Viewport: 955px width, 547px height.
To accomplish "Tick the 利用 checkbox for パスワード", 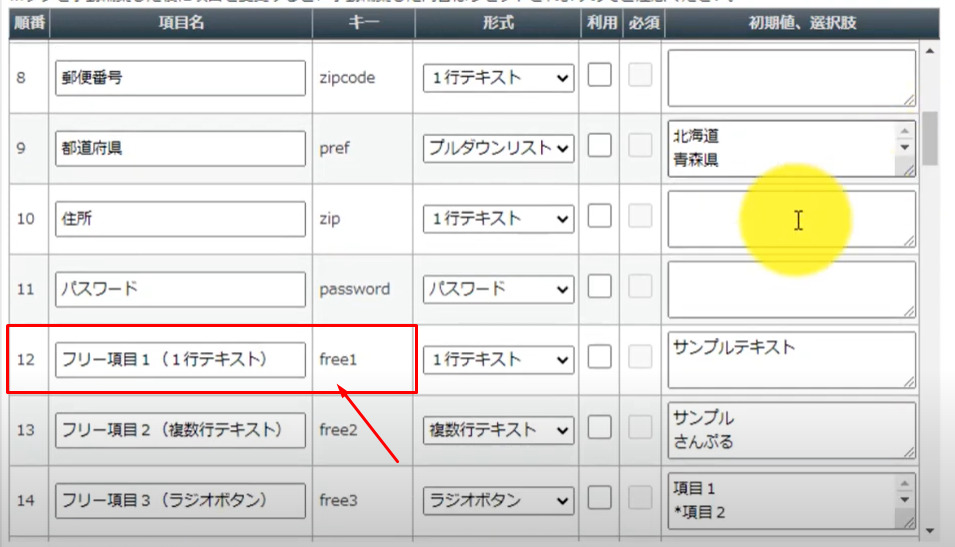I will click(x=600, y=287).
